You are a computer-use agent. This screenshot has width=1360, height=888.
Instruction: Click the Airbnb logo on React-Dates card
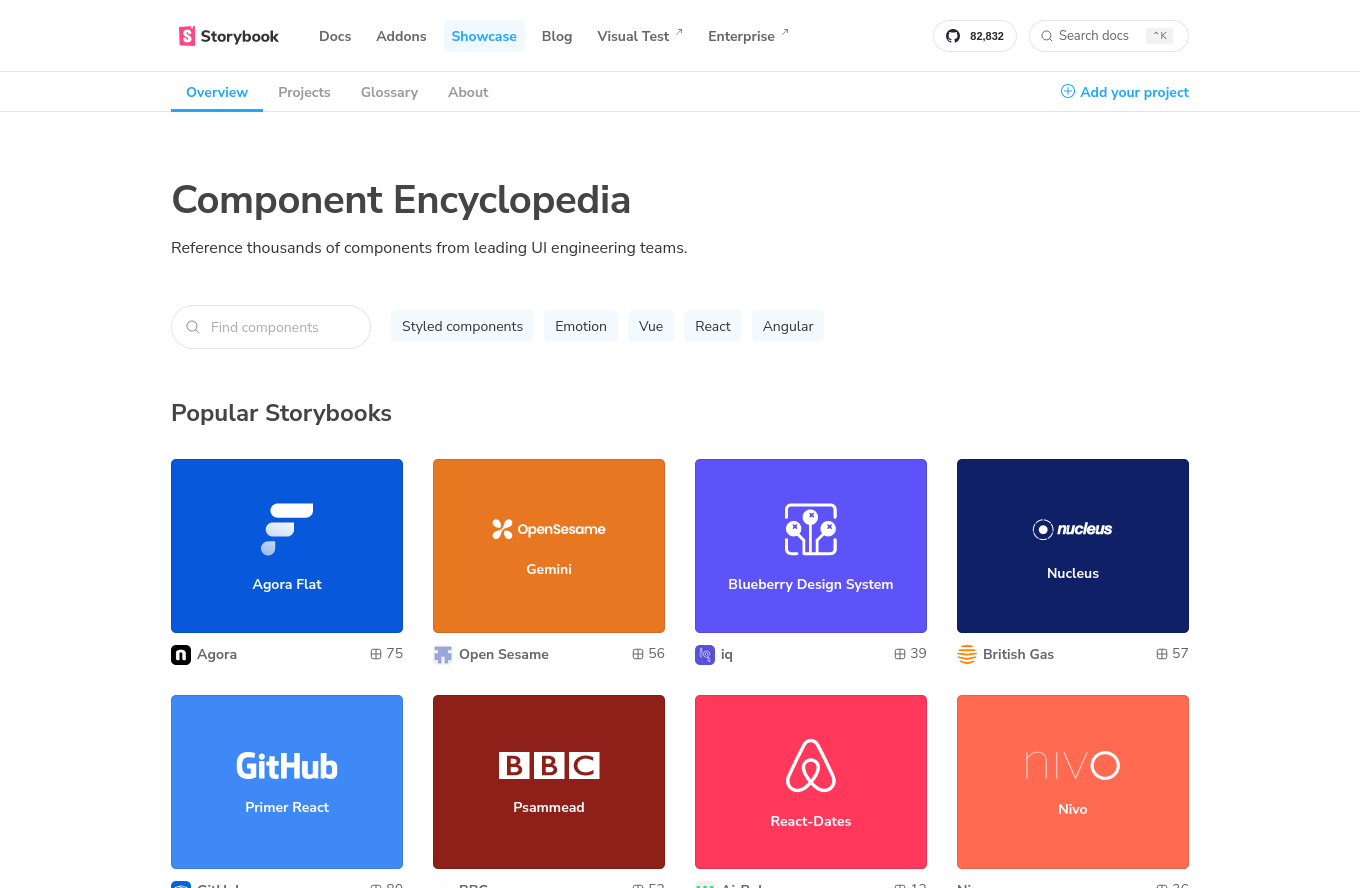click(x=811, y=766)
